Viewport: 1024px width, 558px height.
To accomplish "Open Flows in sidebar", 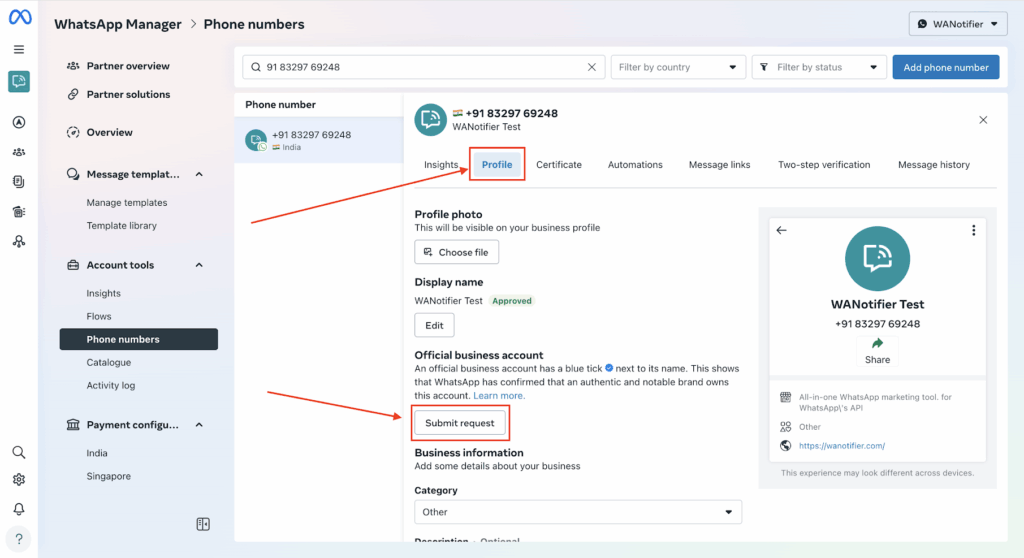I will coord(99,316).
